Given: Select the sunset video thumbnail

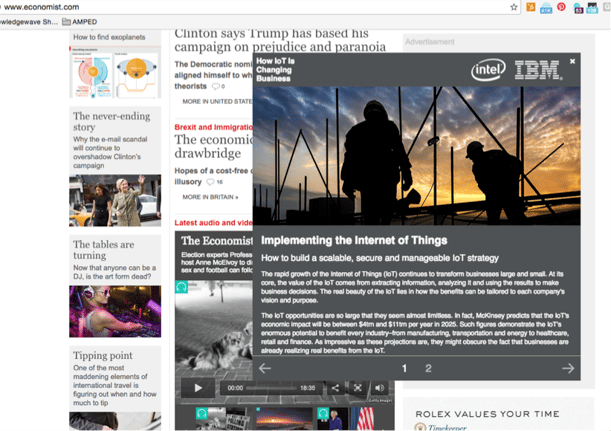Looking at the screenshot, I should [x=284, y=419].
